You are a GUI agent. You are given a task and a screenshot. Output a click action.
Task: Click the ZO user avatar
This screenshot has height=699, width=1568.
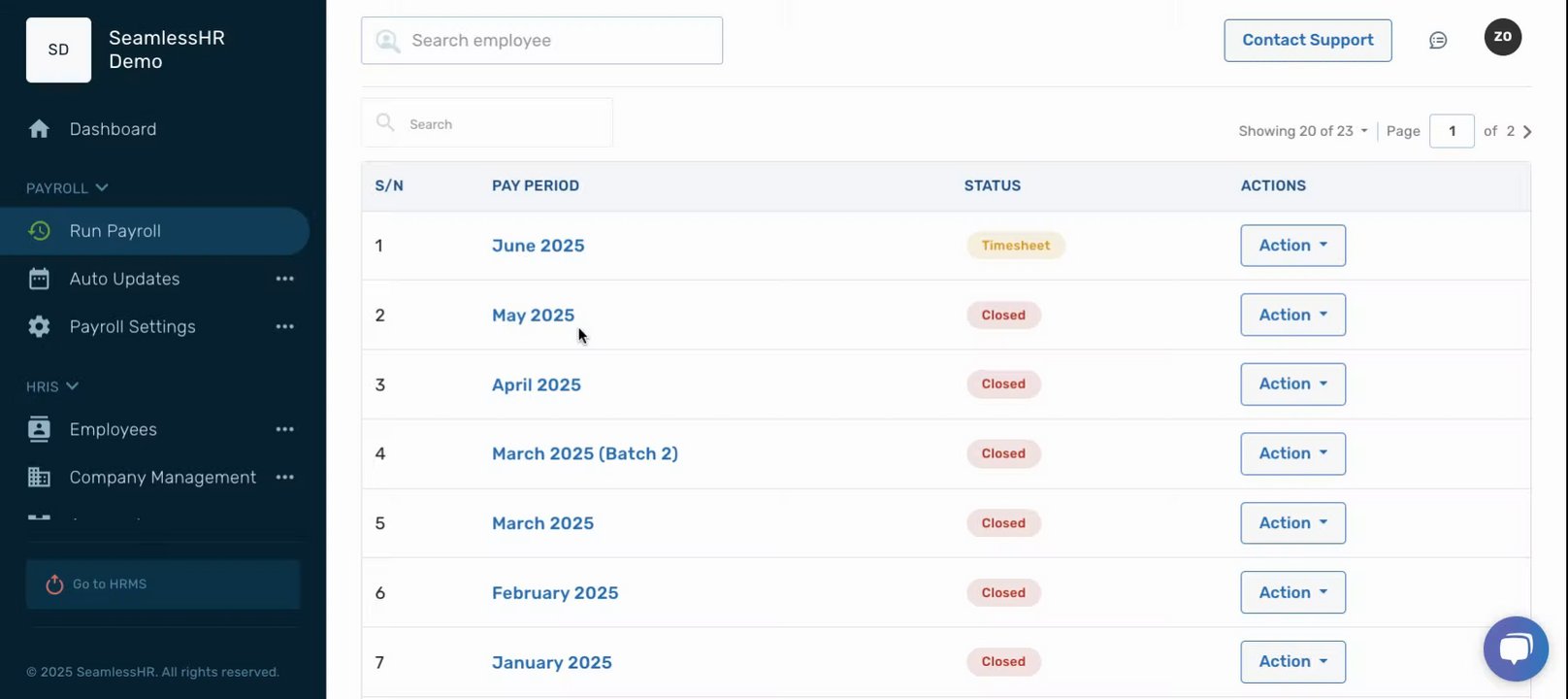tap(1502, 37)
